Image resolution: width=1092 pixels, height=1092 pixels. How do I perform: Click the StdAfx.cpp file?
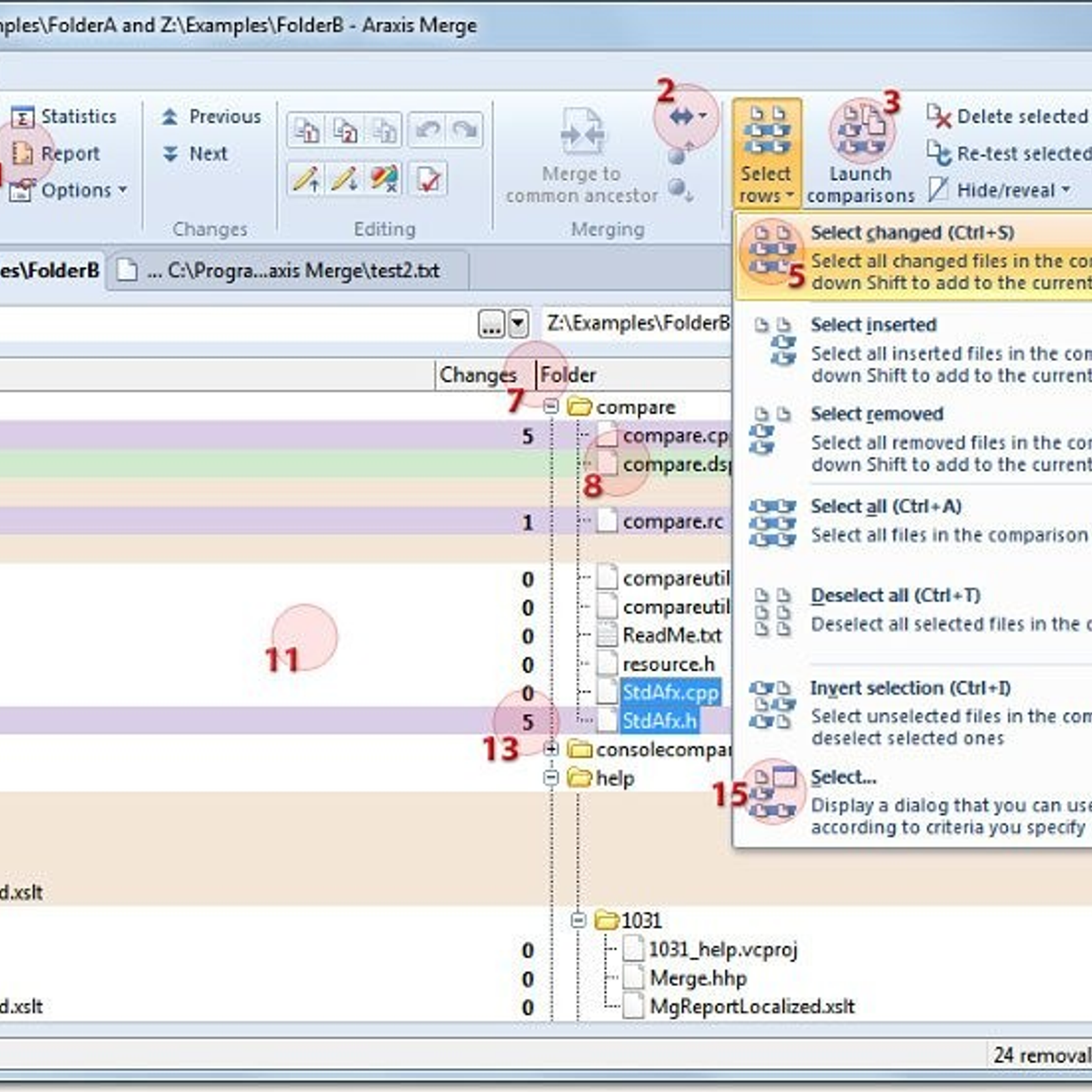point(670,693)
